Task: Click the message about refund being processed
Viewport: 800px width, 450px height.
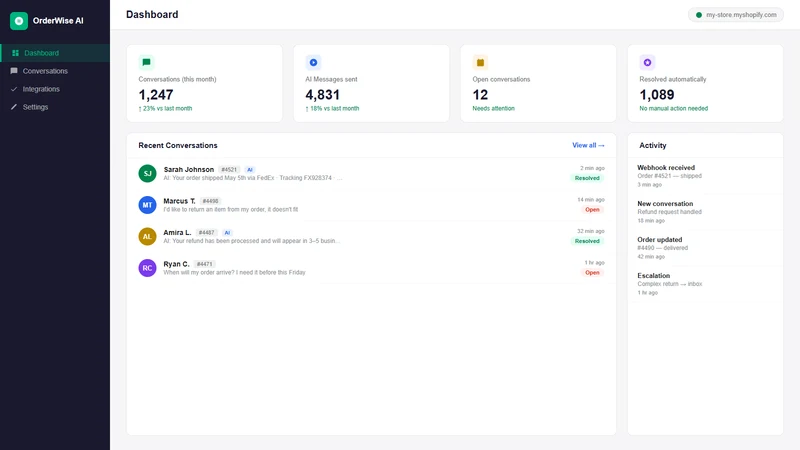Action: pyautogui.click(x=251, y=241)
